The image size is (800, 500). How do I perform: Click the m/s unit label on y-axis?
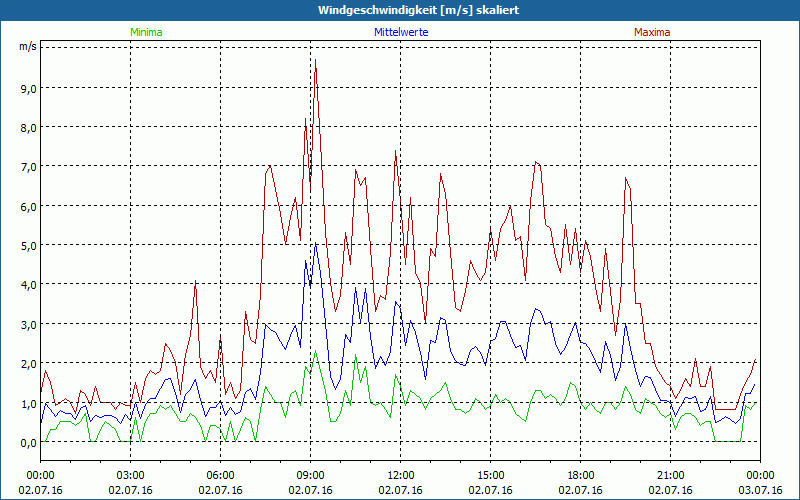(x=26, y=47)
